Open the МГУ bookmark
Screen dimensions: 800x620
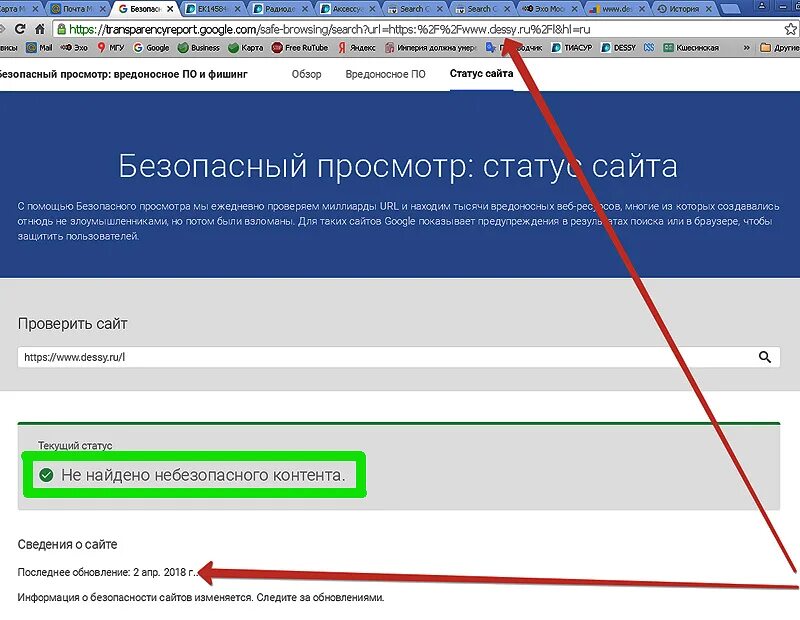tap(111, 47)
